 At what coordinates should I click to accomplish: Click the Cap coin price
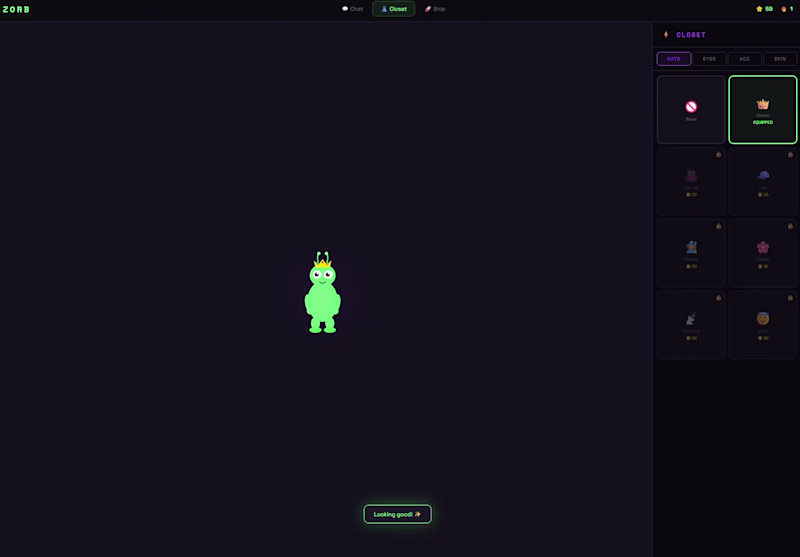(x=763, y=194)
